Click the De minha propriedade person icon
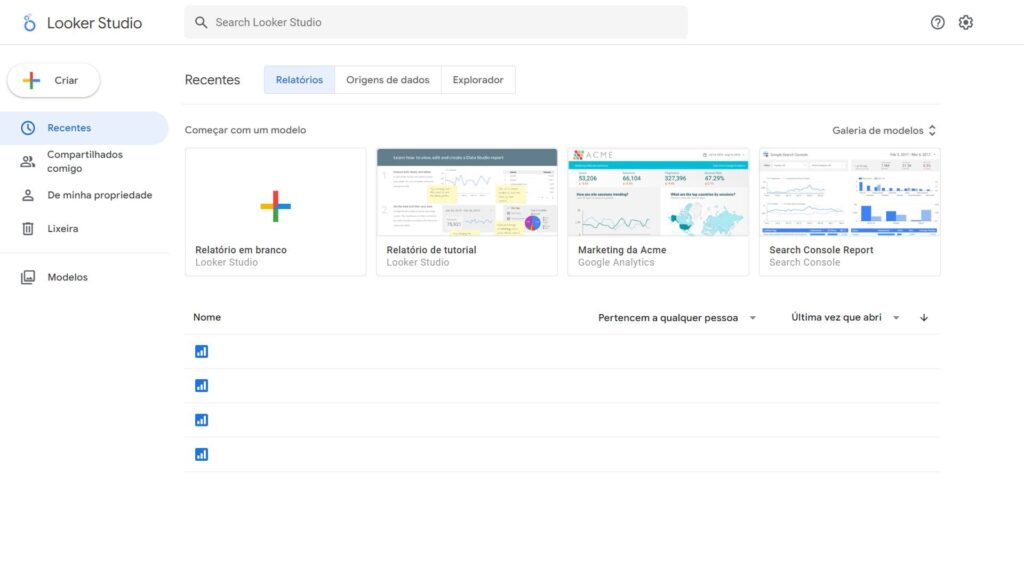 point(29,194)
